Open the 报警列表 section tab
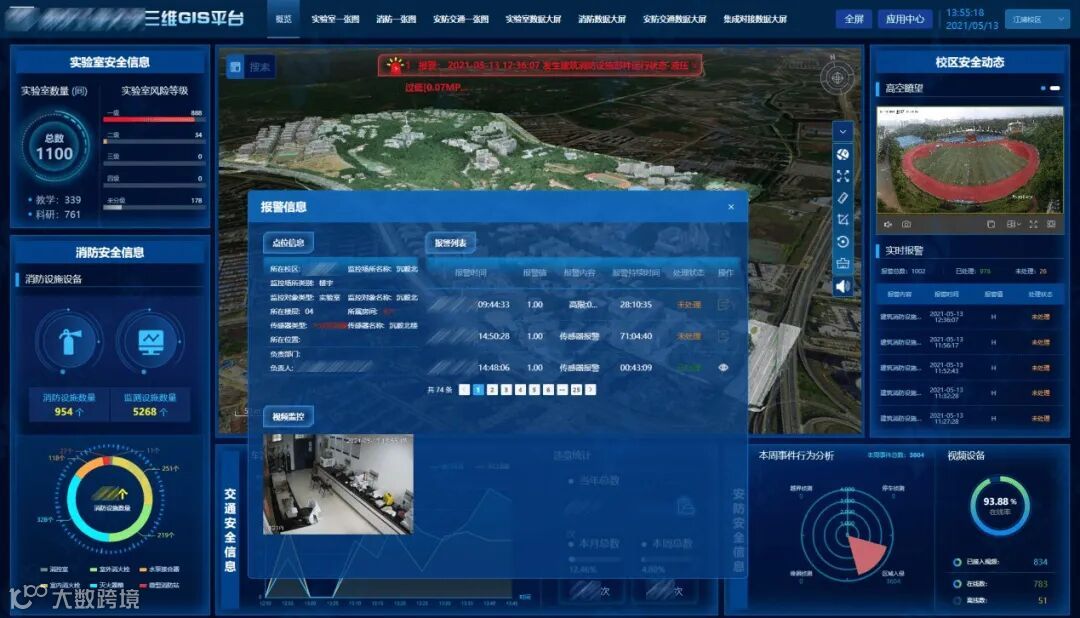Viewport: 1080px width, 618px height. [450, 243]
